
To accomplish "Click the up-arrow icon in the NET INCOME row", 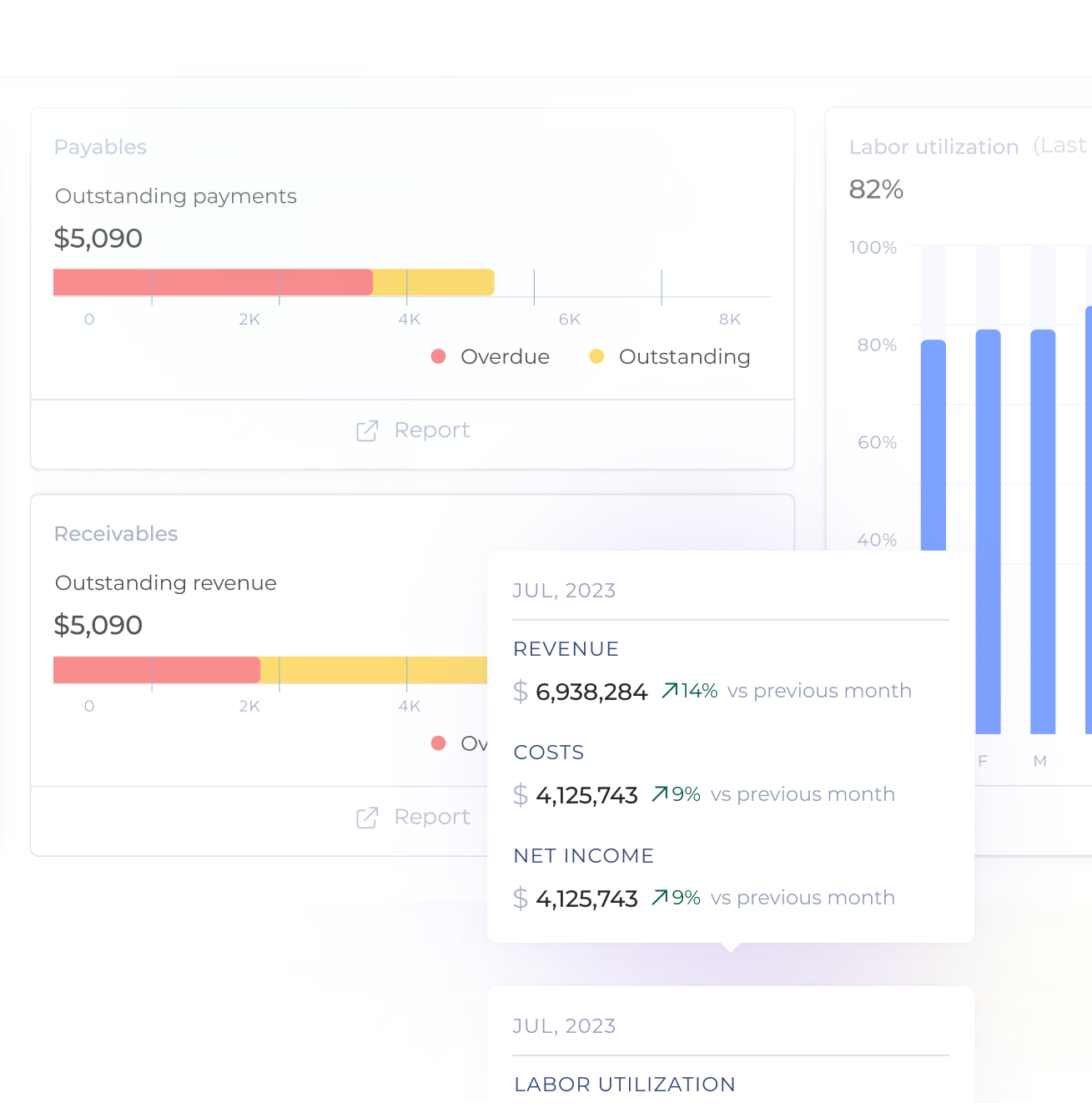I will pos(660,898).
